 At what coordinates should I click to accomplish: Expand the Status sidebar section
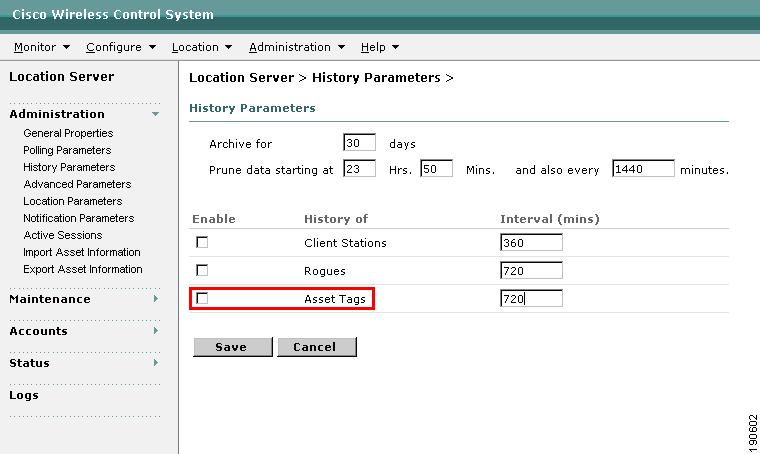[156, 363]
